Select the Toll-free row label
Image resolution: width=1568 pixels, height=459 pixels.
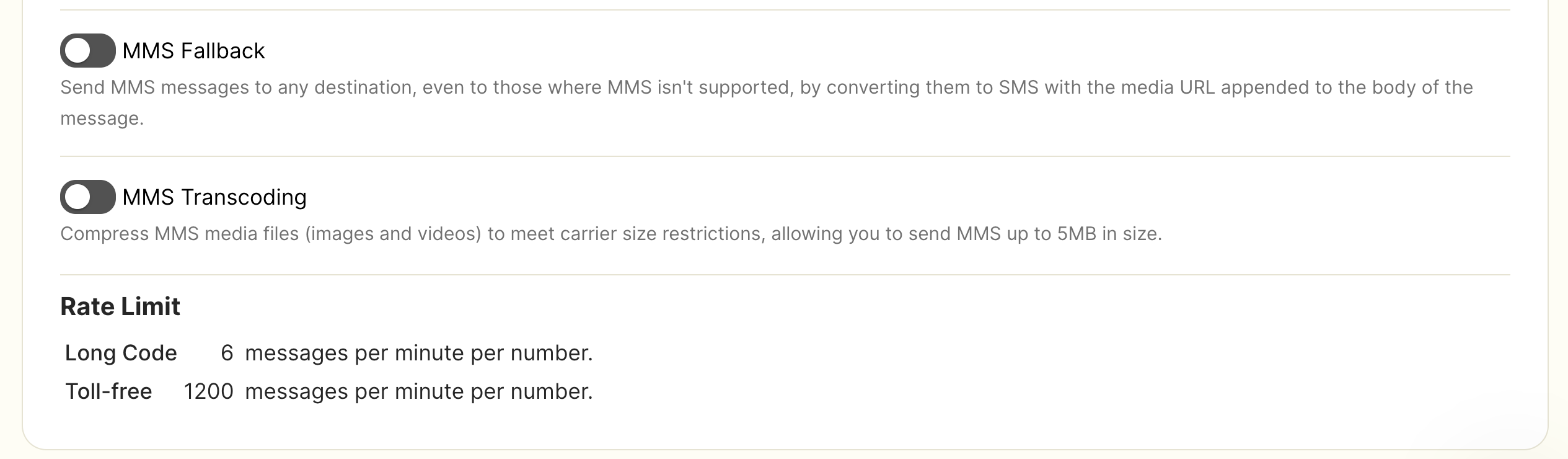[108, 391]
